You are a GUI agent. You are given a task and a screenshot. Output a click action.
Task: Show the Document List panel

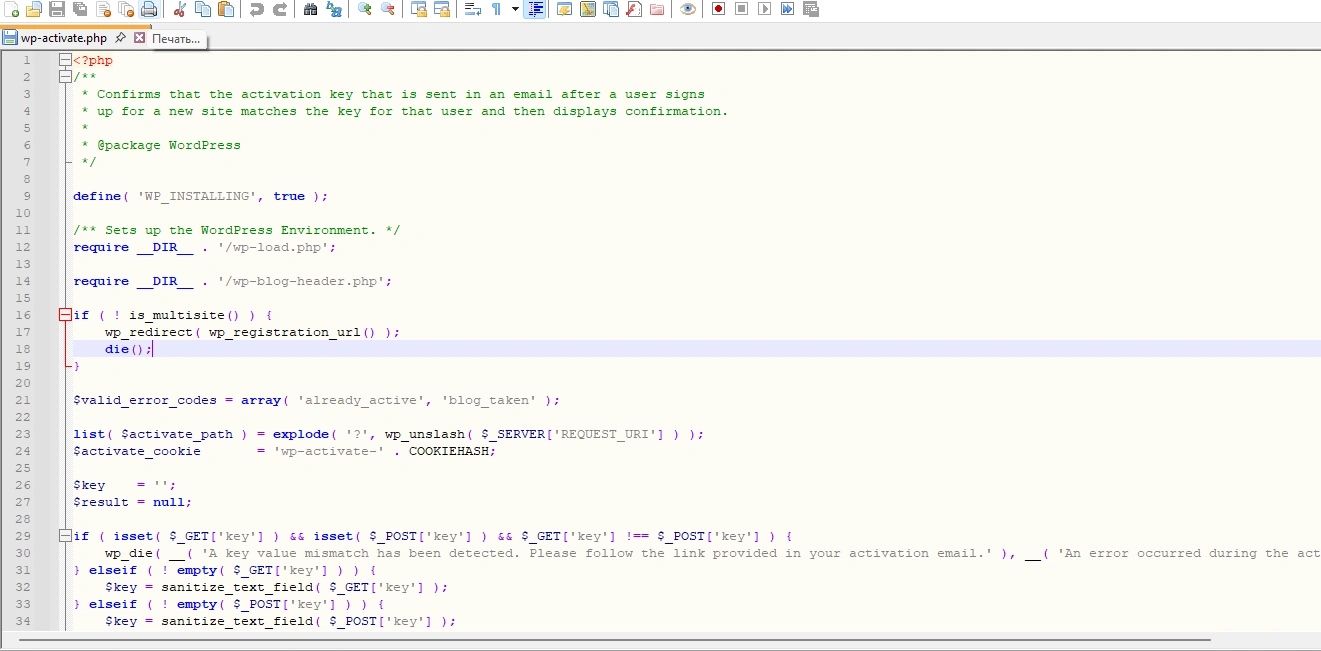(x=610, y=9)
